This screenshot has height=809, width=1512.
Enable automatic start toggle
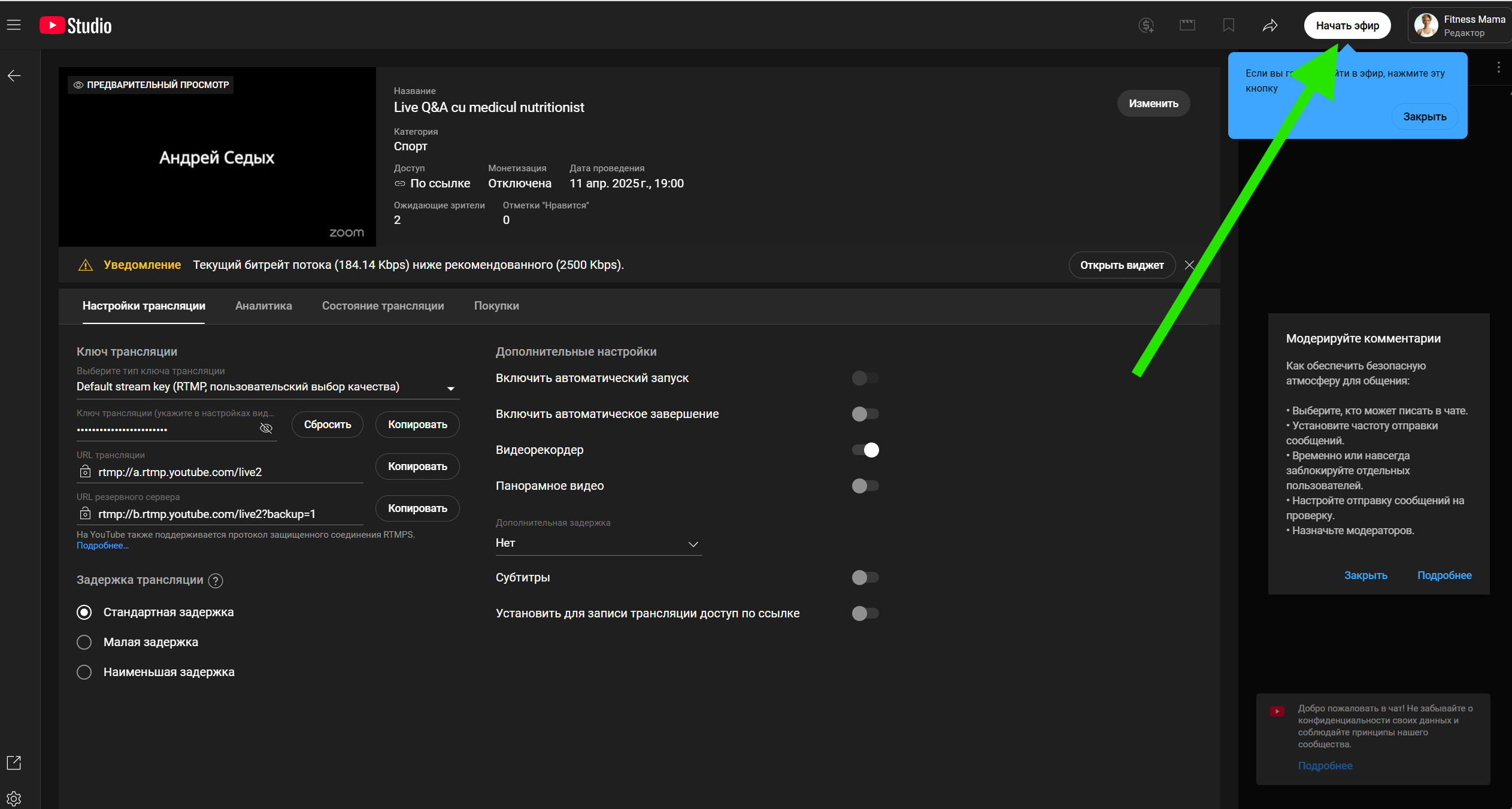pos(865,378)
